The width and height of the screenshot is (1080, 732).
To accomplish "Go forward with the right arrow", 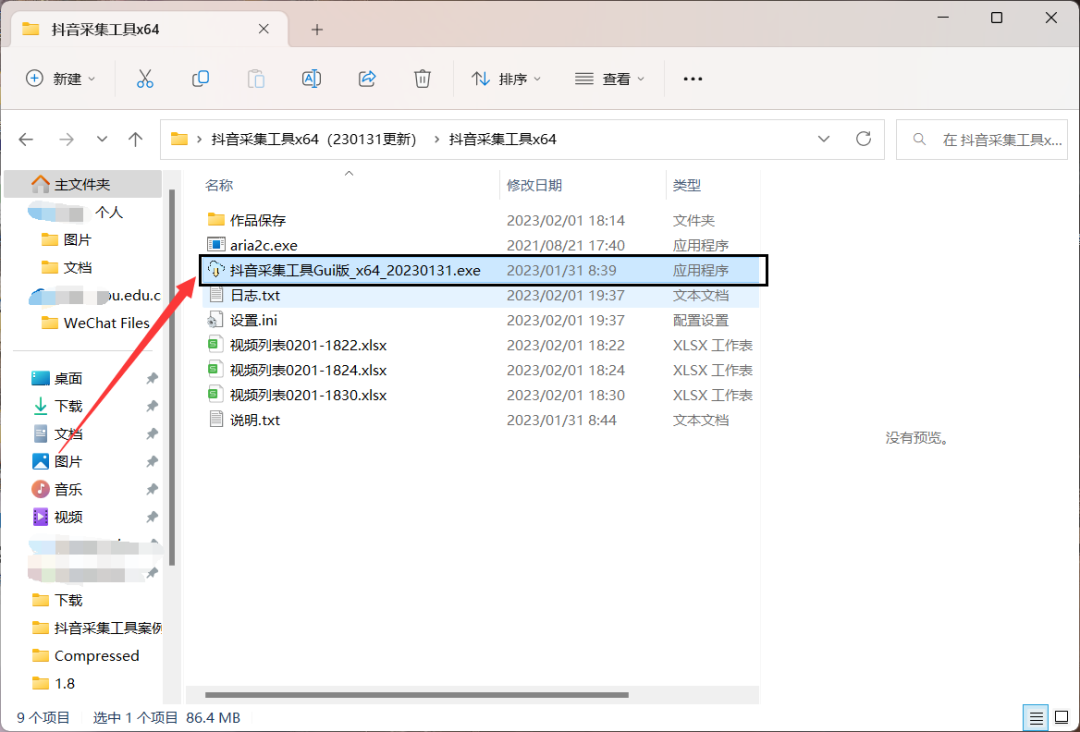I will point(66,140).
